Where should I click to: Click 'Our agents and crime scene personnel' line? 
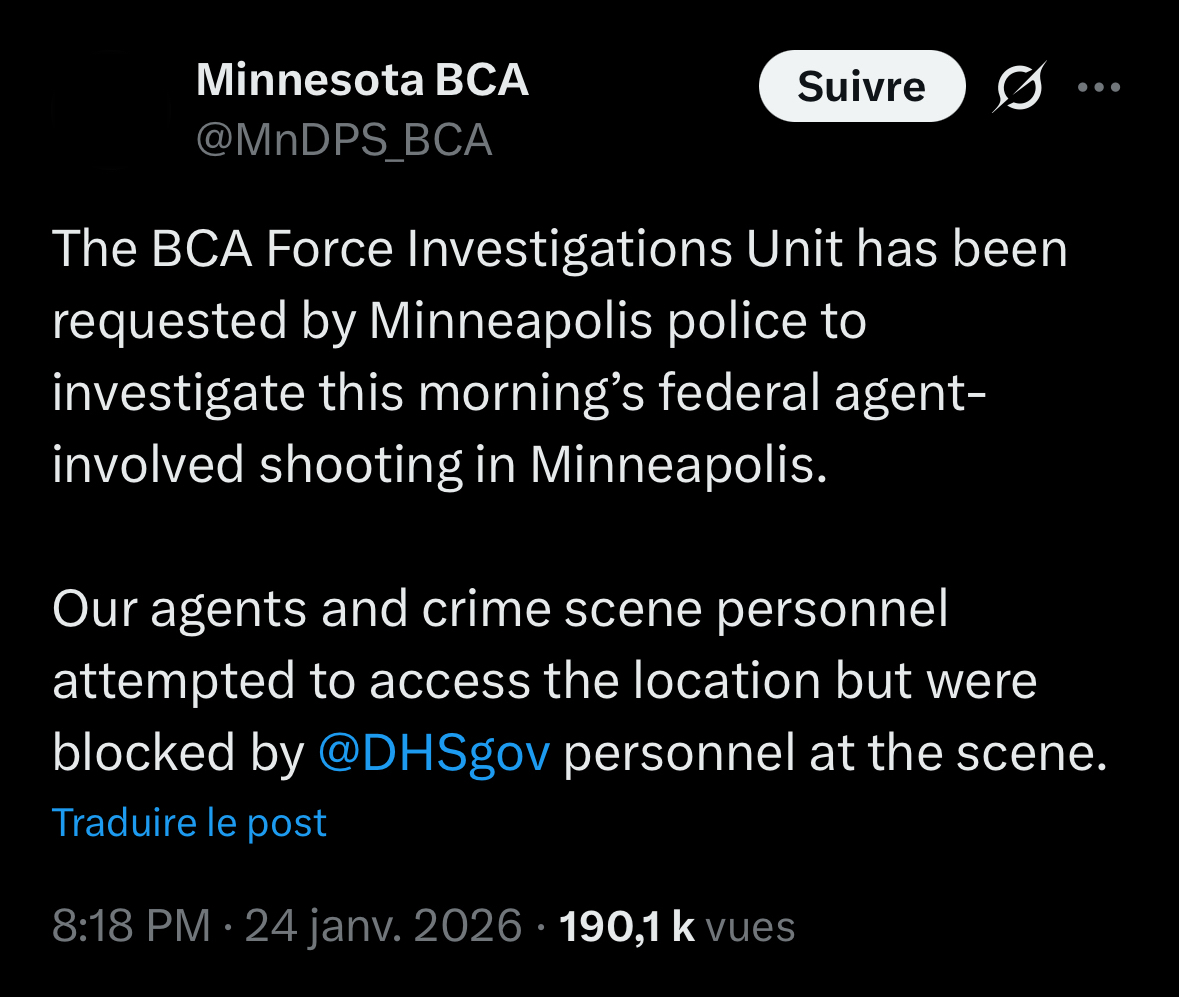click(500, 609)
